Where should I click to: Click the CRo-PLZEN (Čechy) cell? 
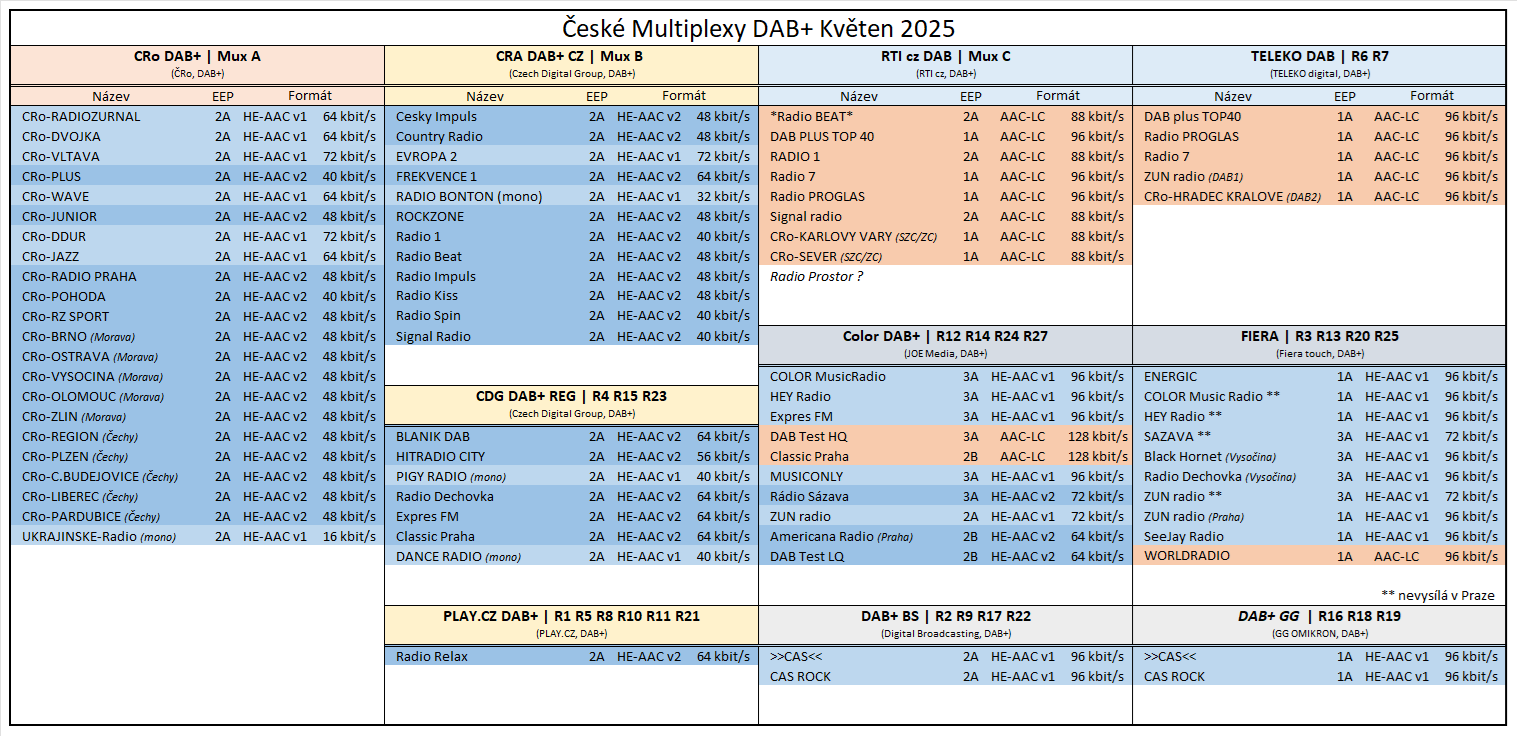[75, 456]
